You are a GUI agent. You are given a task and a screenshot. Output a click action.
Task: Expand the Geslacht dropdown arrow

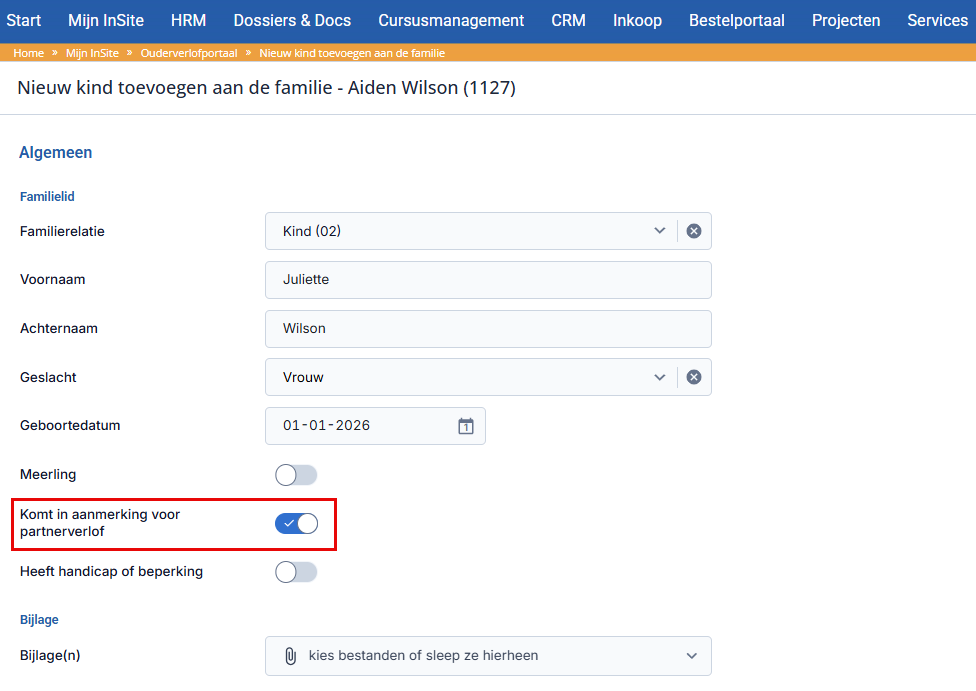[x=660, y=377]
